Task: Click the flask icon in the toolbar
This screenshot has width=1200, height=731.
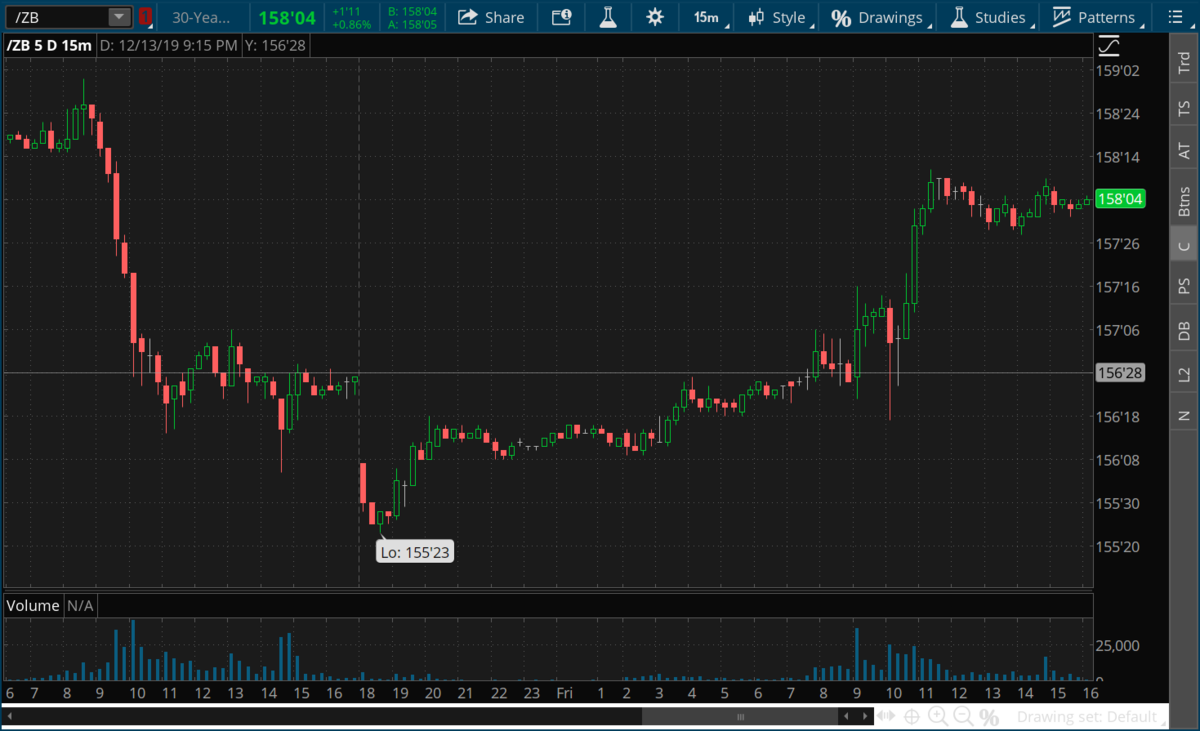Action: [608, 17]
